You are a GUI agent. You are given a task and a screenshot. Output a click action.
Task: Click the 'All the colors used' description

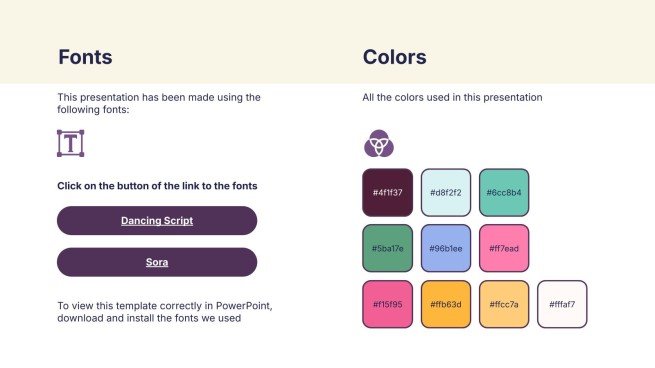452,97
